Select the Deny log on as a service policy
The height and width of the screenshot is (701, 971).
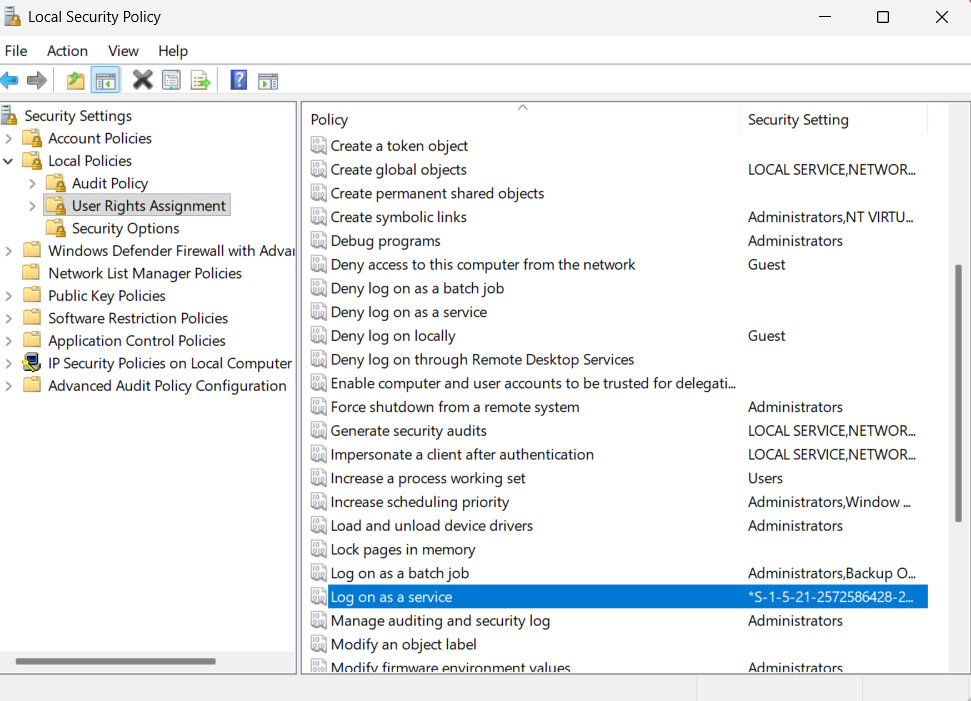[x=409, y=312]
